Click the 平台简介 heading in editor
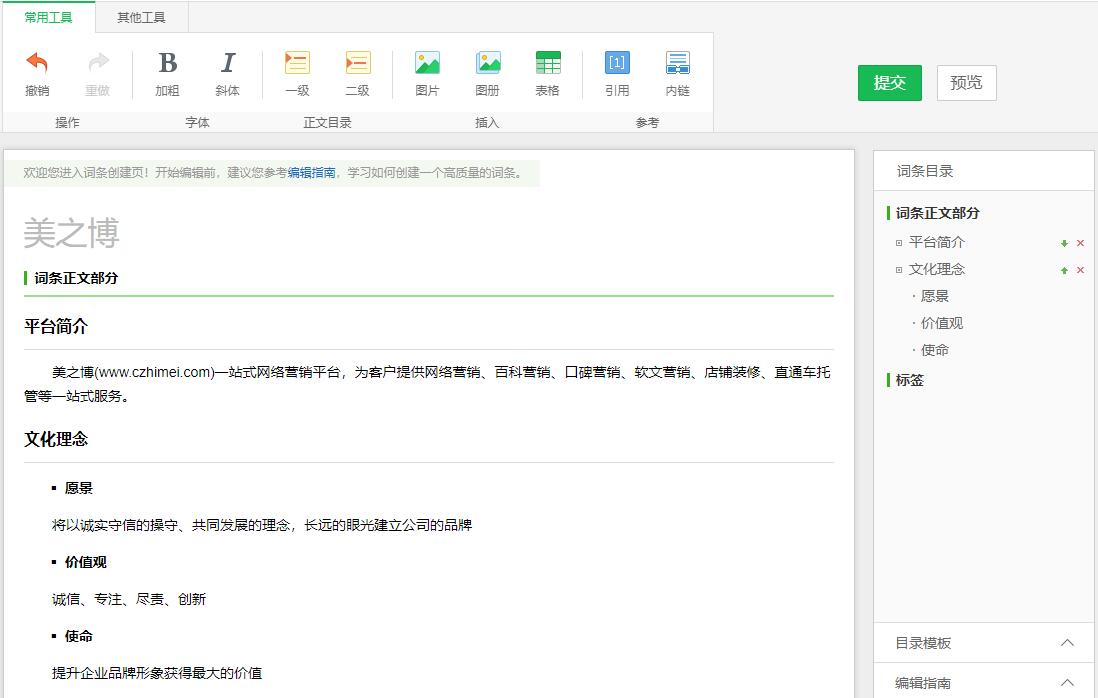Viewport: 1098px width, 698px height. point(56,326)
